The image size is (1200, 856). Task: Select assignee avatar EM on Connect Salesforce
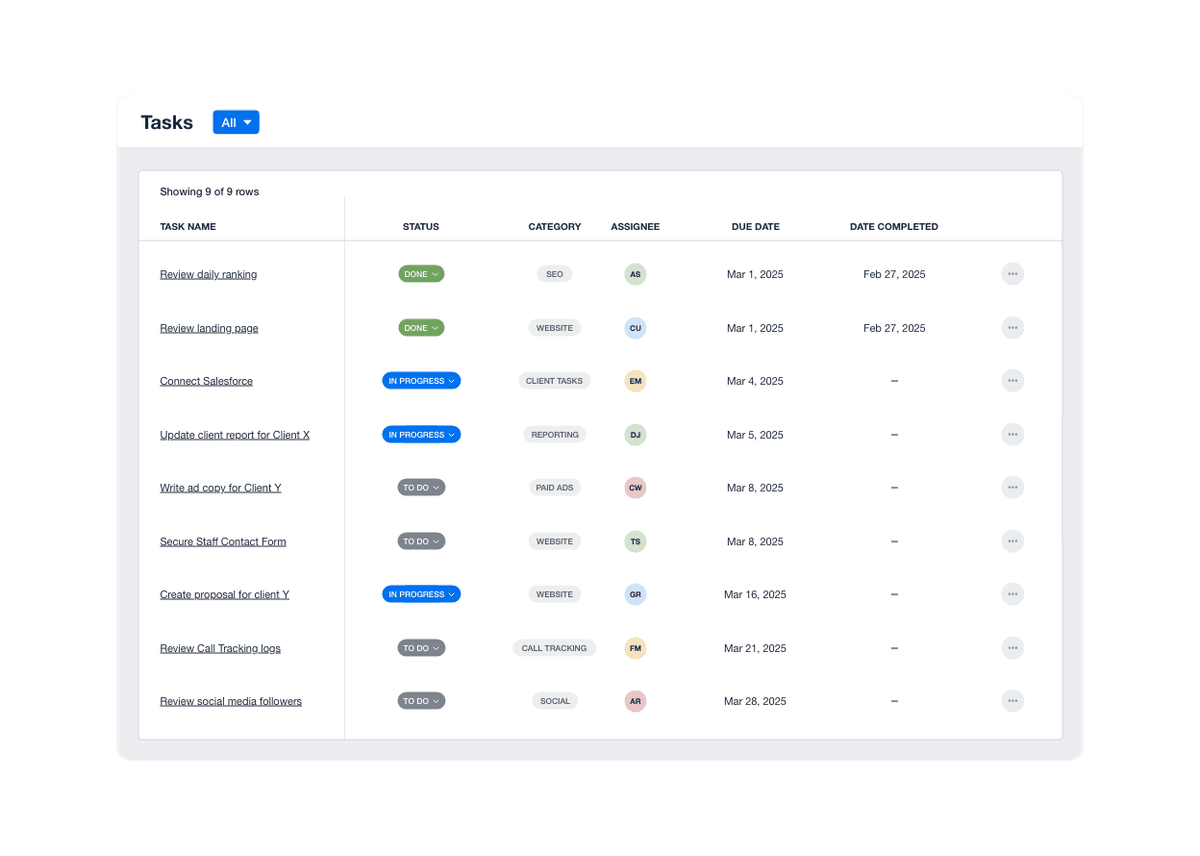coord(635,381)
